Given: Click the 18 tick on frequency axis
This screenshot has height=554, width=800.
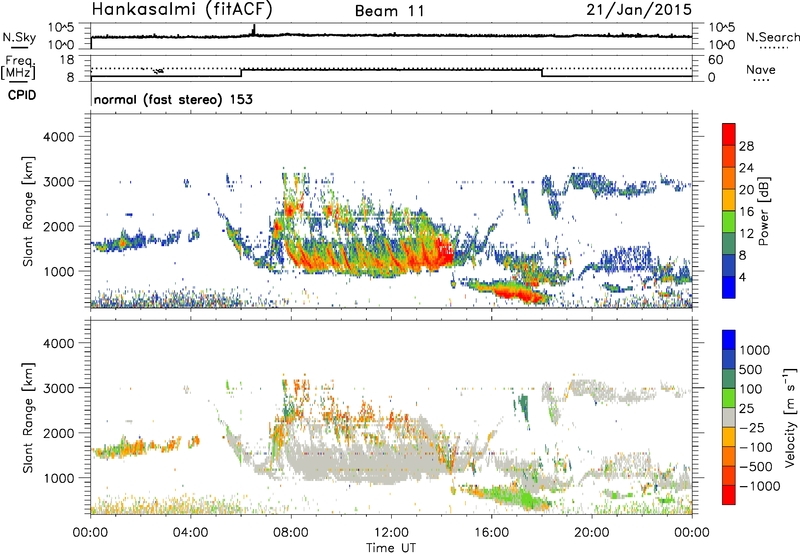Looking at the screenshot, I should point(66,60).
